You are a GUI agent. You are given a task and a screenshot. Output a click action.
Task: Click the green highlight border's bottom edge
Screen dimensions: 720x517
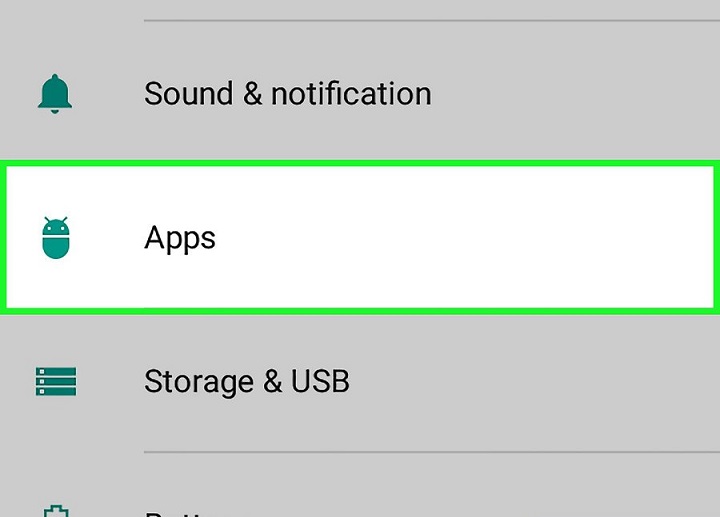360,311
